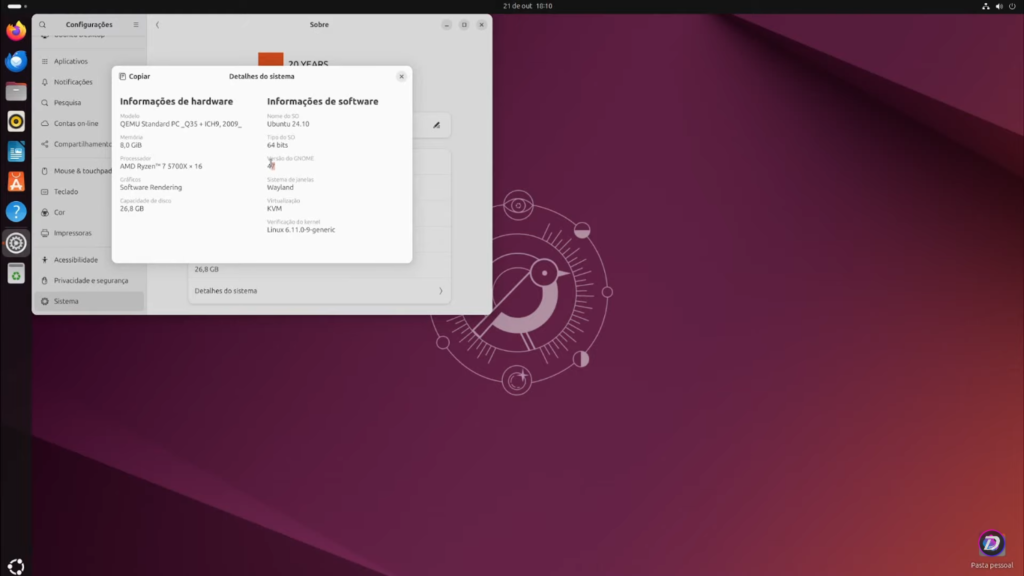The height and width of the screenshot is (576, 1024).
Task: Select Compartilhamento in the settings sidebar
Action: (89, 144)
